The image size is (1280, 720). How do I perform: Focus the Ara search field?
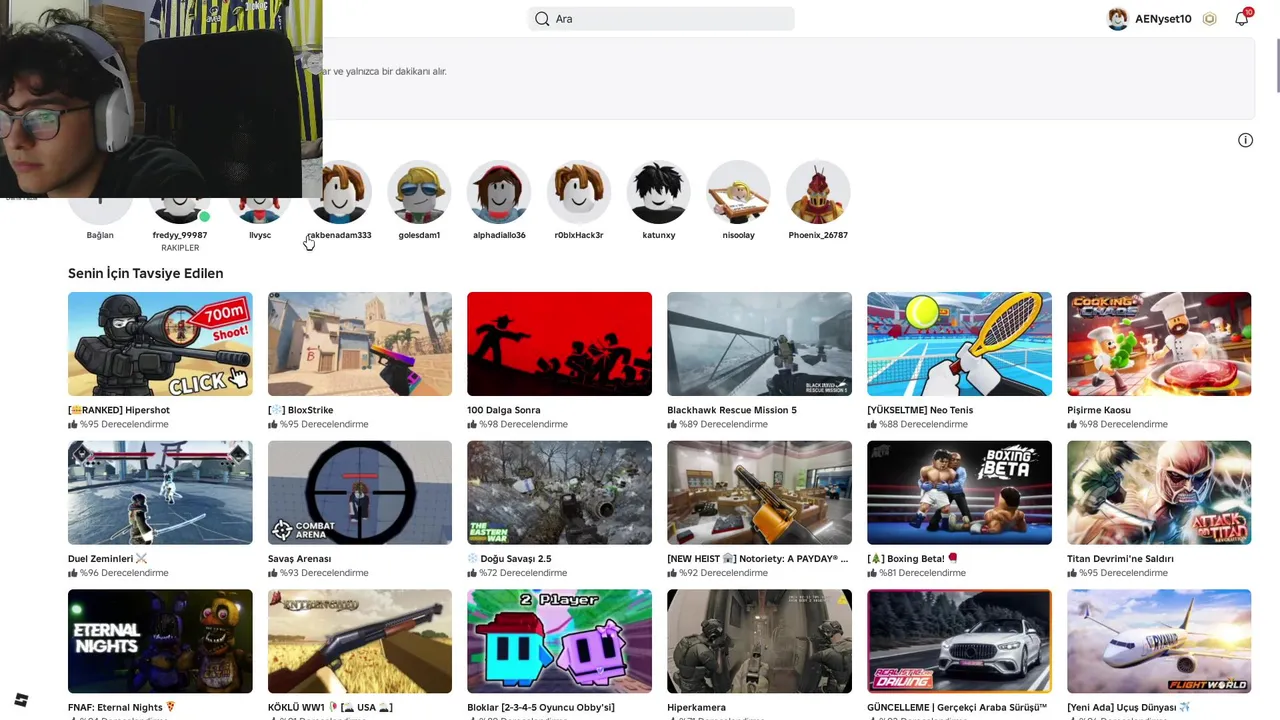[x=661, y=19]
